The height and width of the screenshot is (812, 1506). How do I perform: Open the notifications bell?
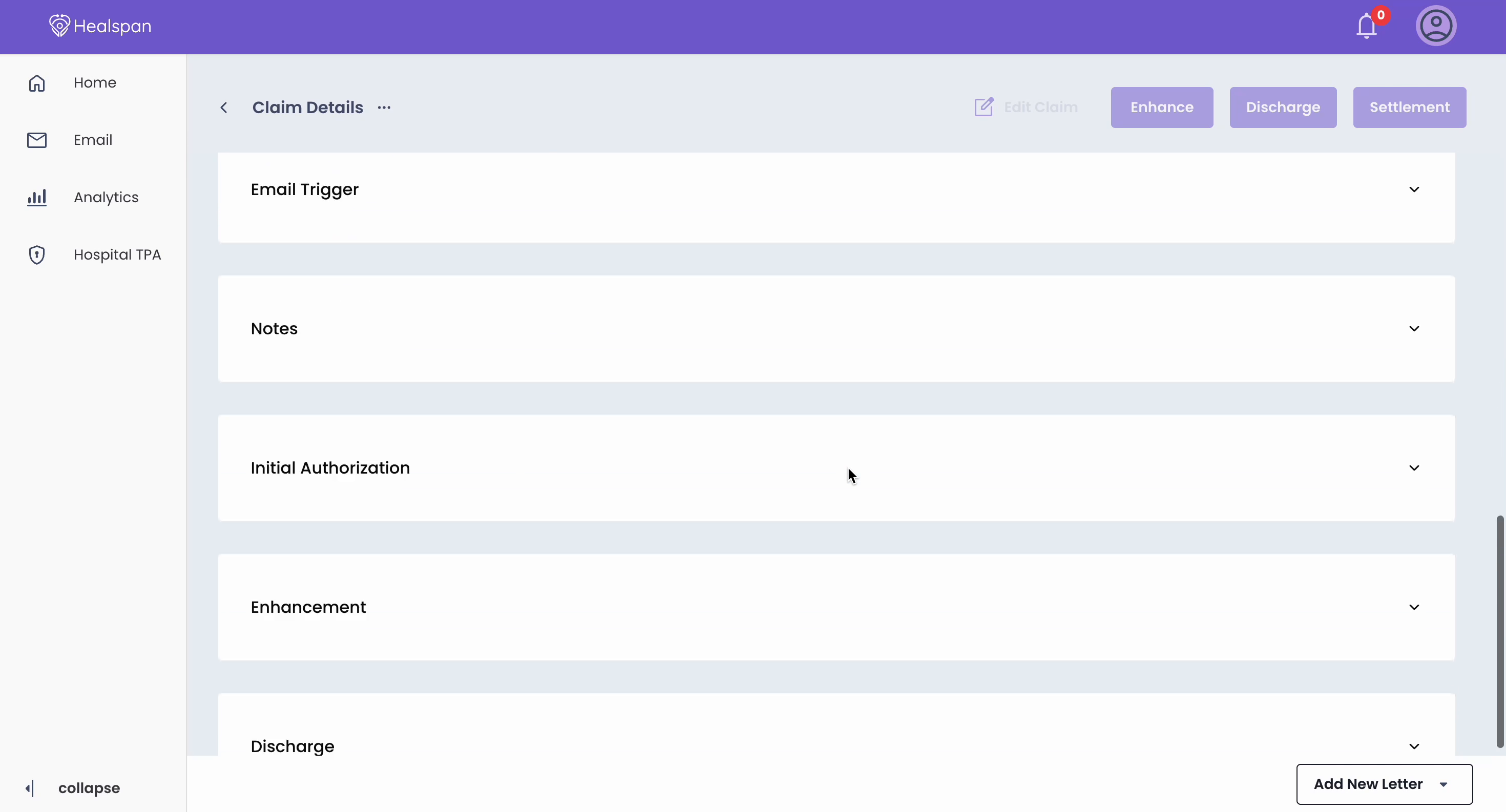pyautogui.click(x=1367, y=26)
